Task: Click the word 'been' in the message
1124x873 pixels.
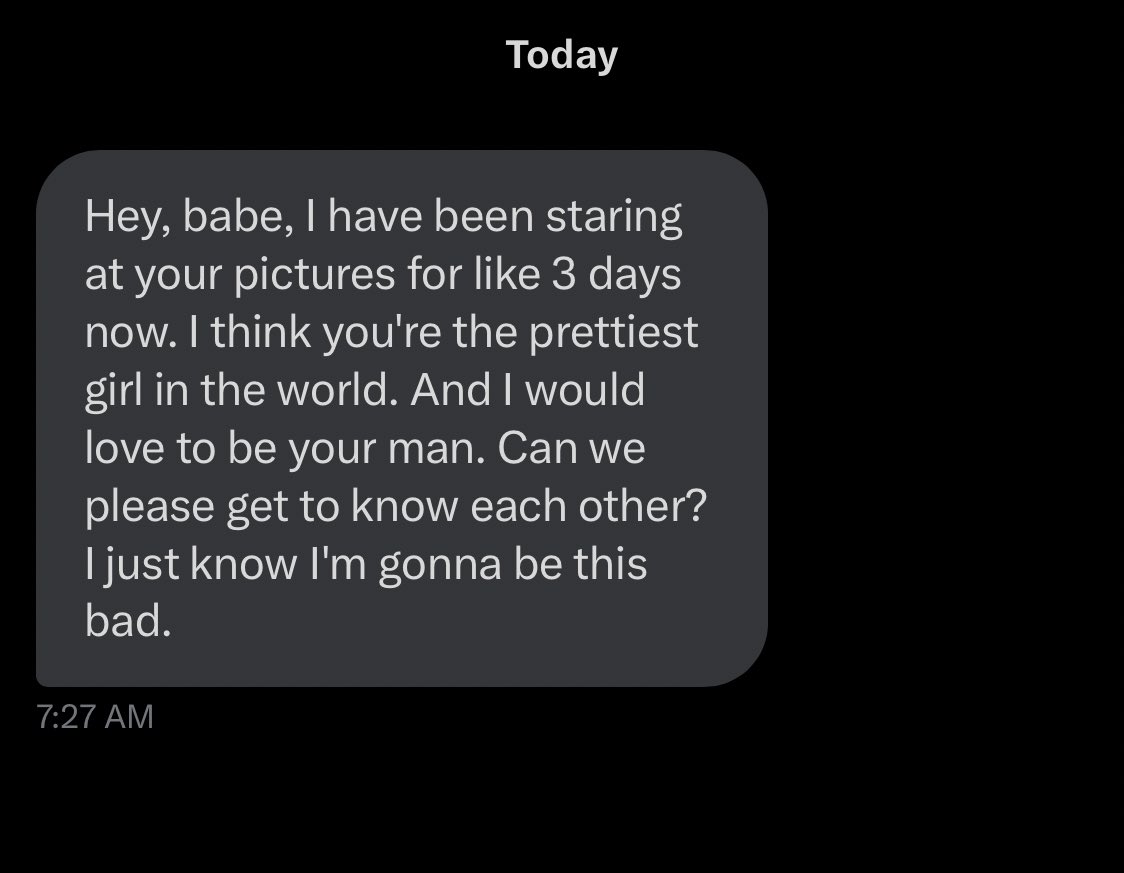Action: pos(484,216)
